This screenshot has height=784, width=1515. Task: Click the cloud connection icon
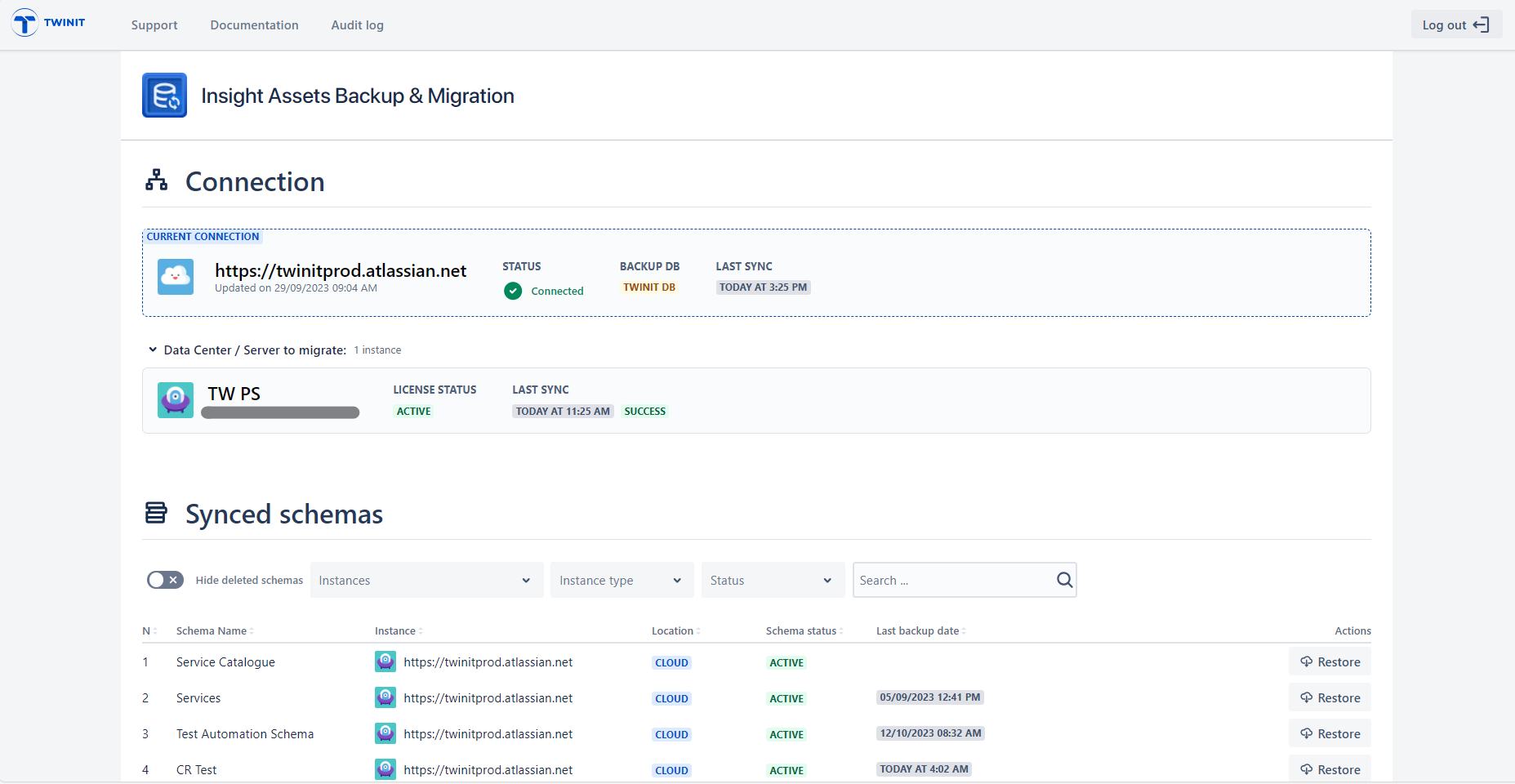[176, 277]
